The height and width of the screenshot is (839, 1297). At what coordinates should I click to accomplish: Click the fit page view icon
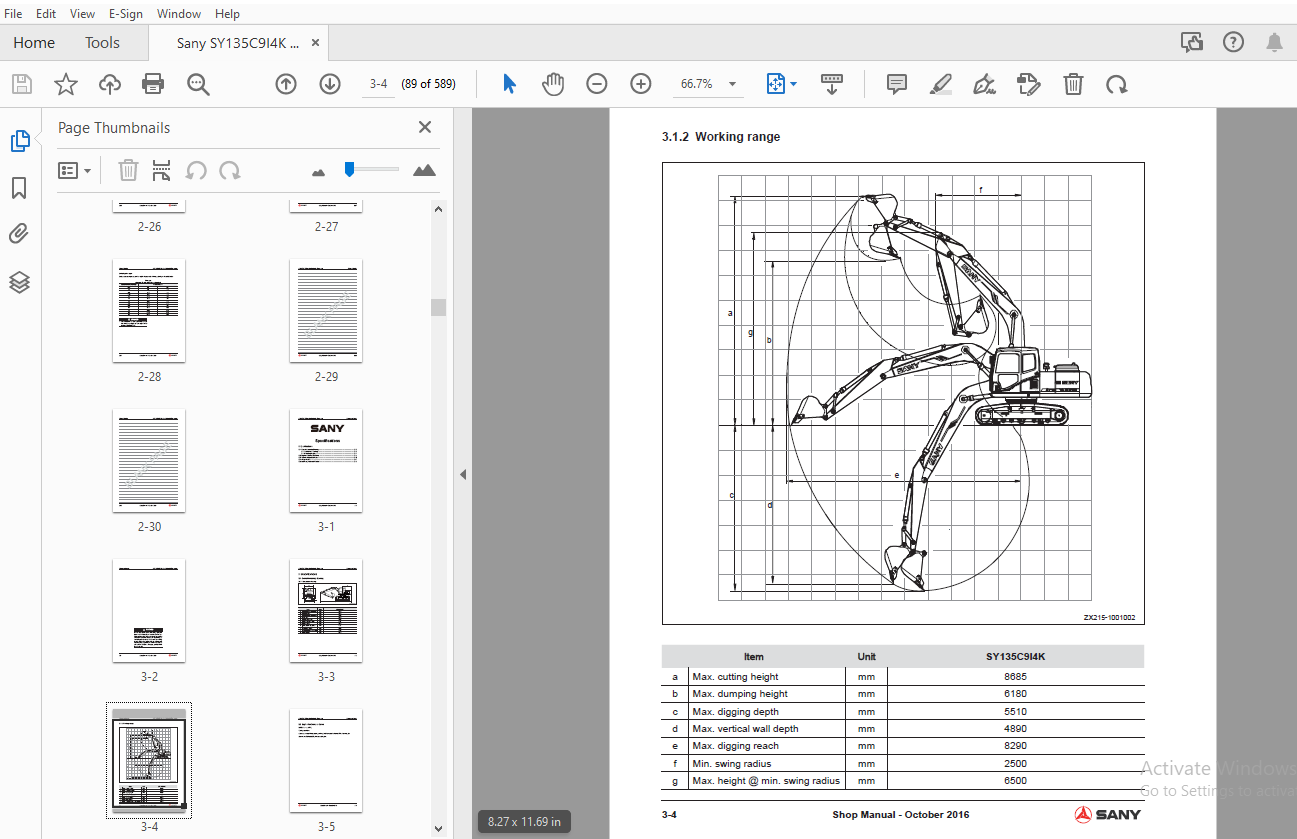pos(776,84)
